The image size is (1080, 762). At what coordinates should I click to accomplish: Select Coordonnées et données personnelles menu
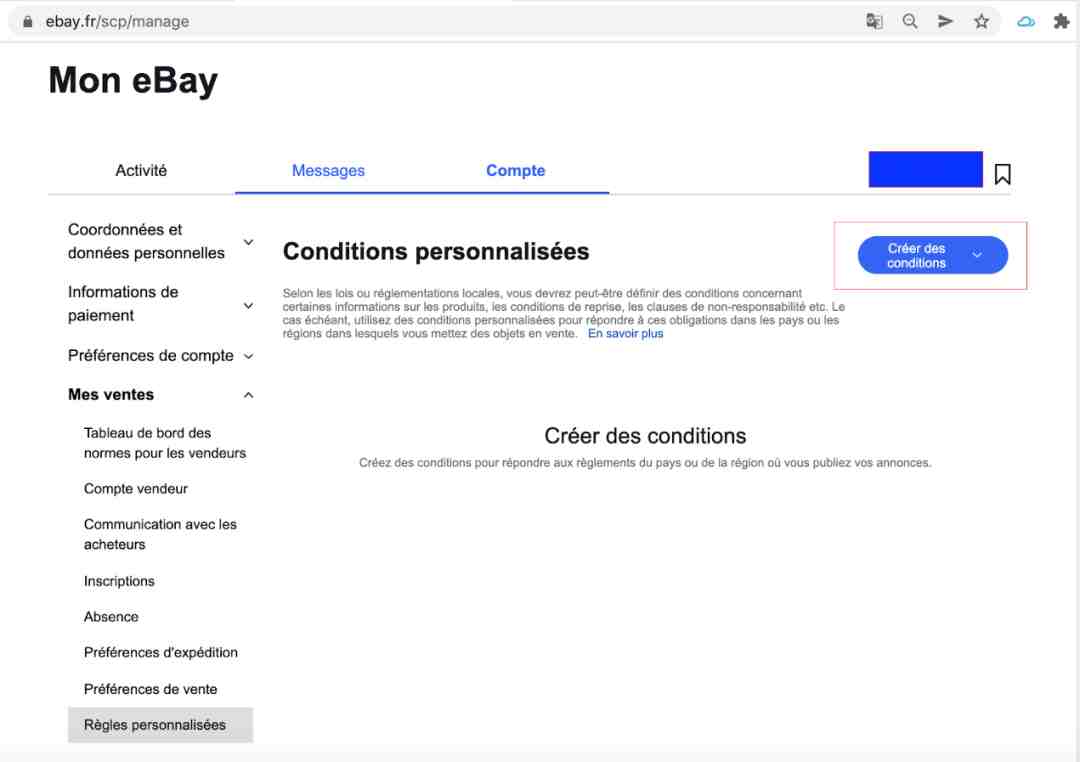tap(146, 241)
